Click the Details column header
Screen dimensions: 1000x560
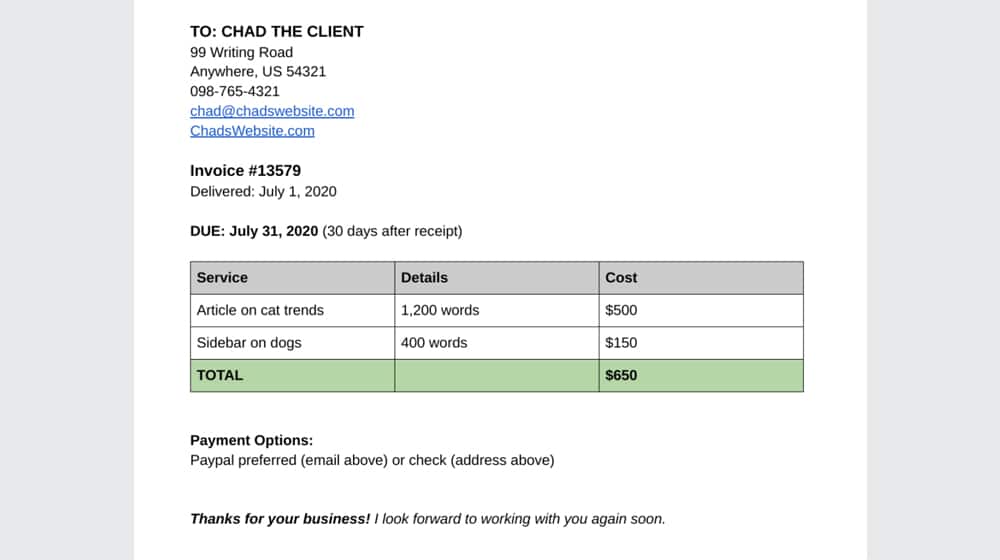(x=497, y=278)
